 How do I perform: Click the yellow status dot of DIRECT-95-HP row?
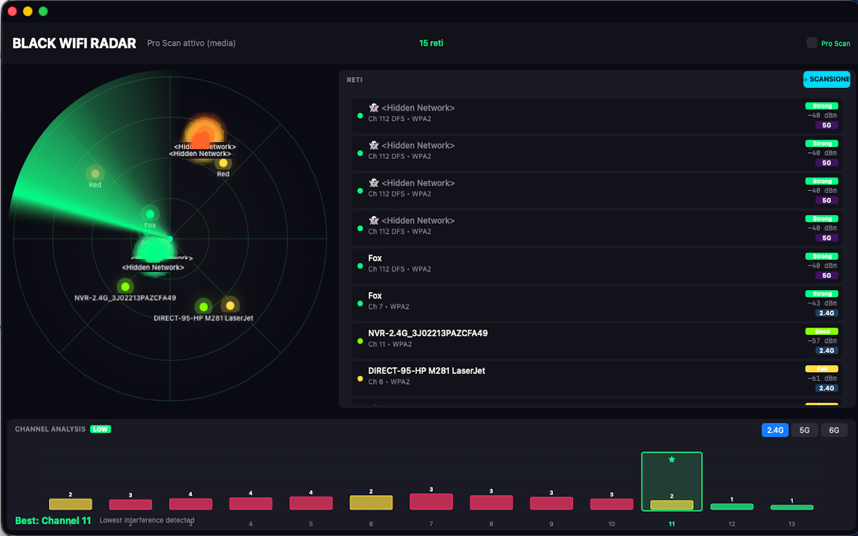point(360,378)
